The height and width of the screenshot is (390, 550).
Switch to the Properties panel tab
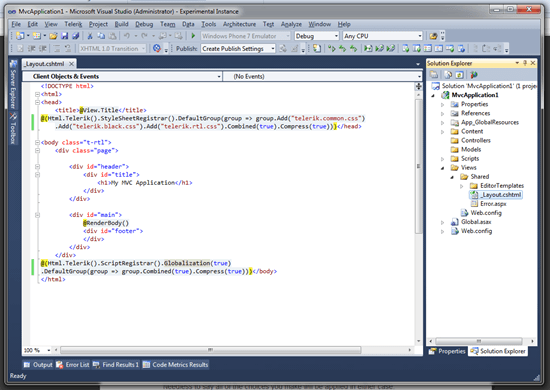447,351
